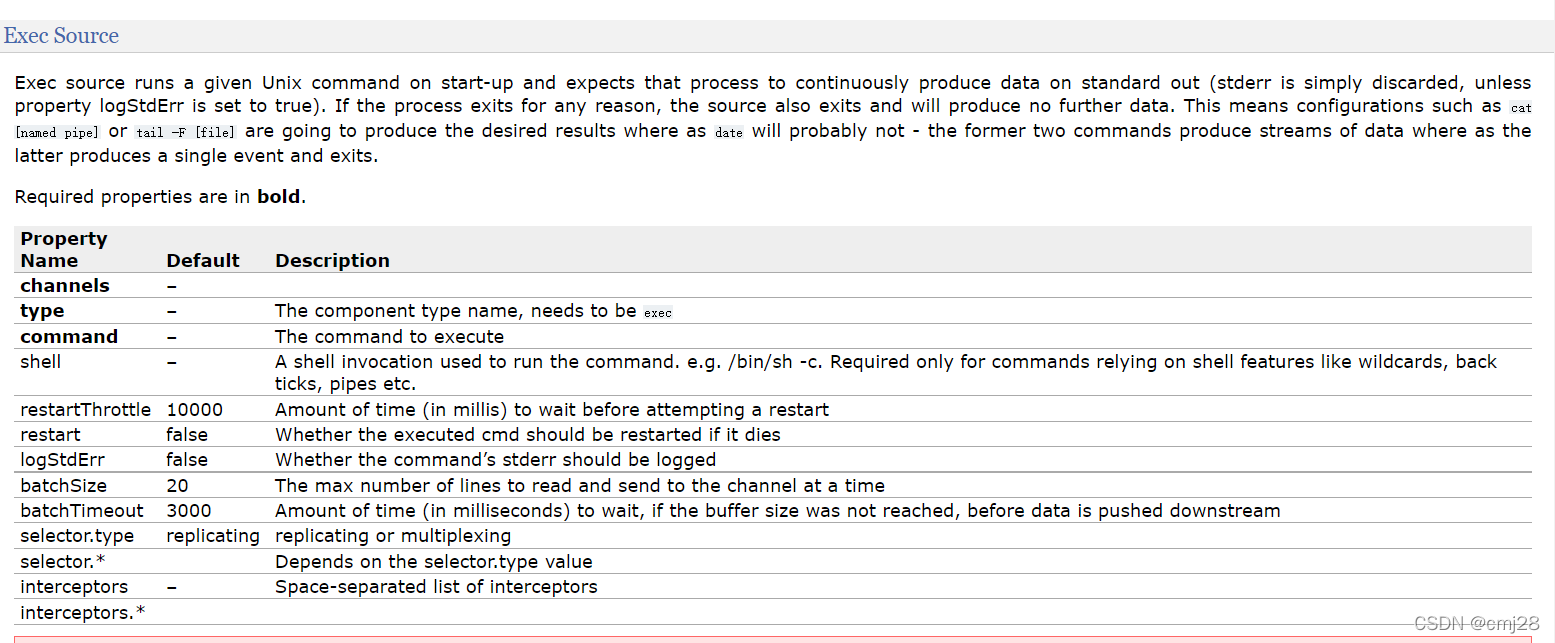
Task: Click the batchSize property name
Action: (63, 486)
